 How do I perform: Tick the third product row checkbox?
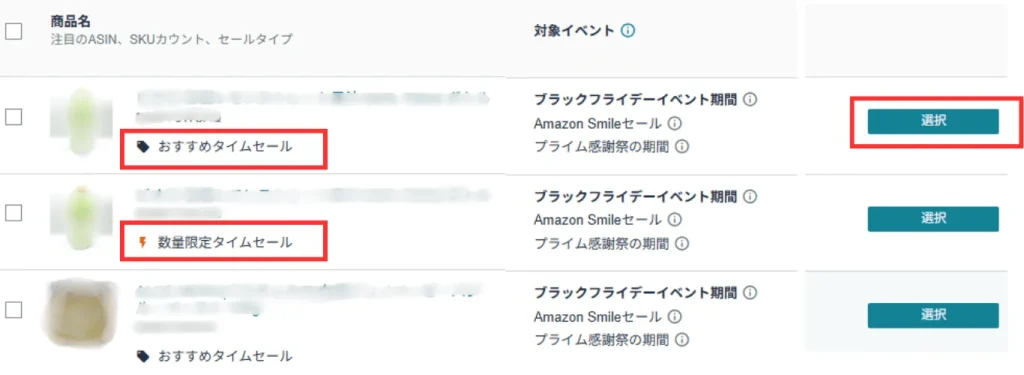(14, 309)
